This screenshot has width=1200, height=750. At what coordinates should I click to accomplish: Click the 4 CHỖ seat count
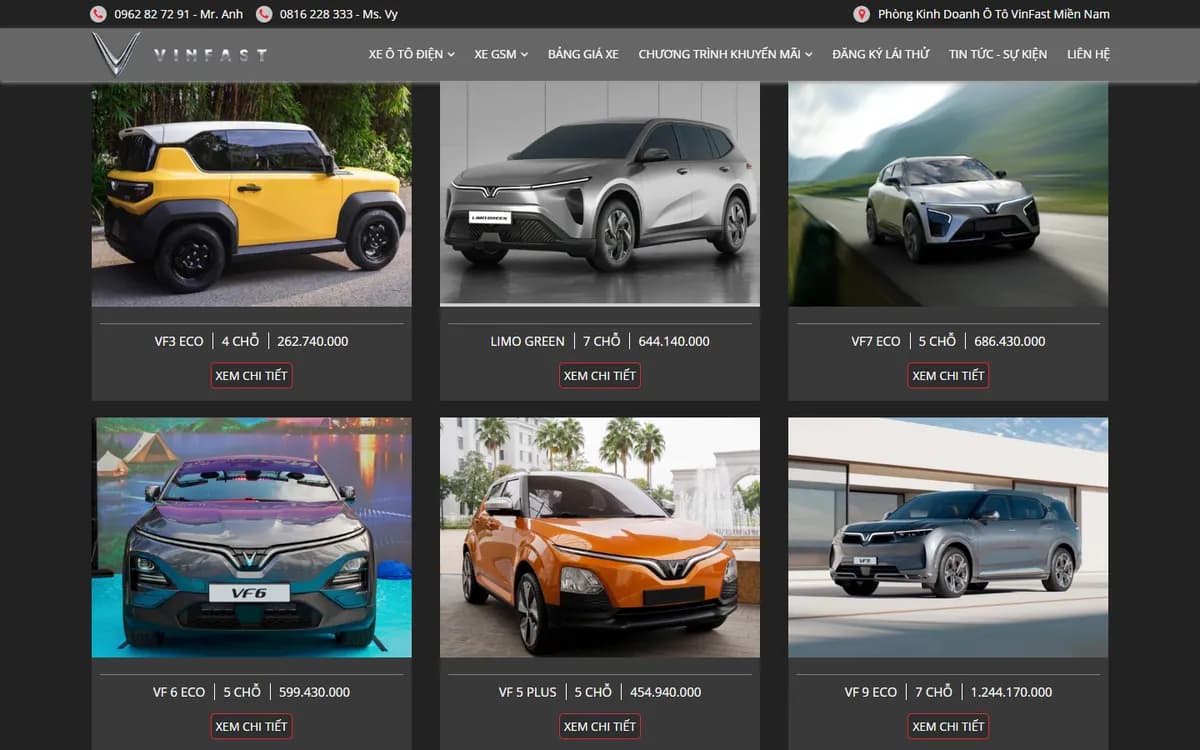pyautogui.click(x=240, y=341)
